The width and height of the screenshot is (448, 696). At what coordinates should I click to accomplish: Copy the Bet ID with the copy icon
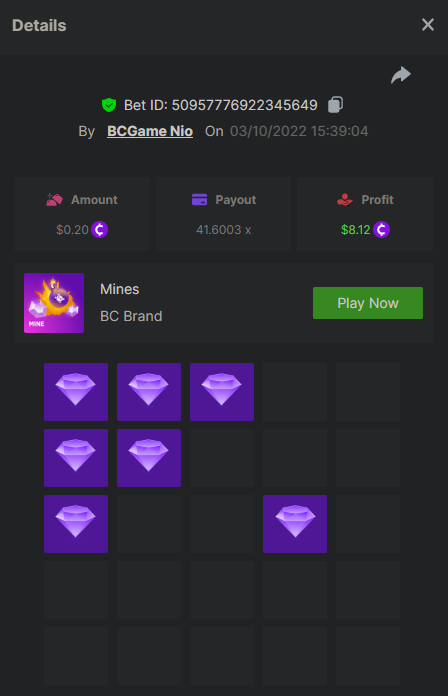pyautogui.click(x=335, y=105)
